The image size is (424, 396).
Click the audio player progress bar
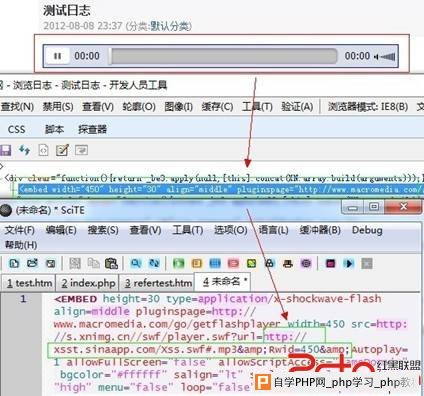point(224,56)
